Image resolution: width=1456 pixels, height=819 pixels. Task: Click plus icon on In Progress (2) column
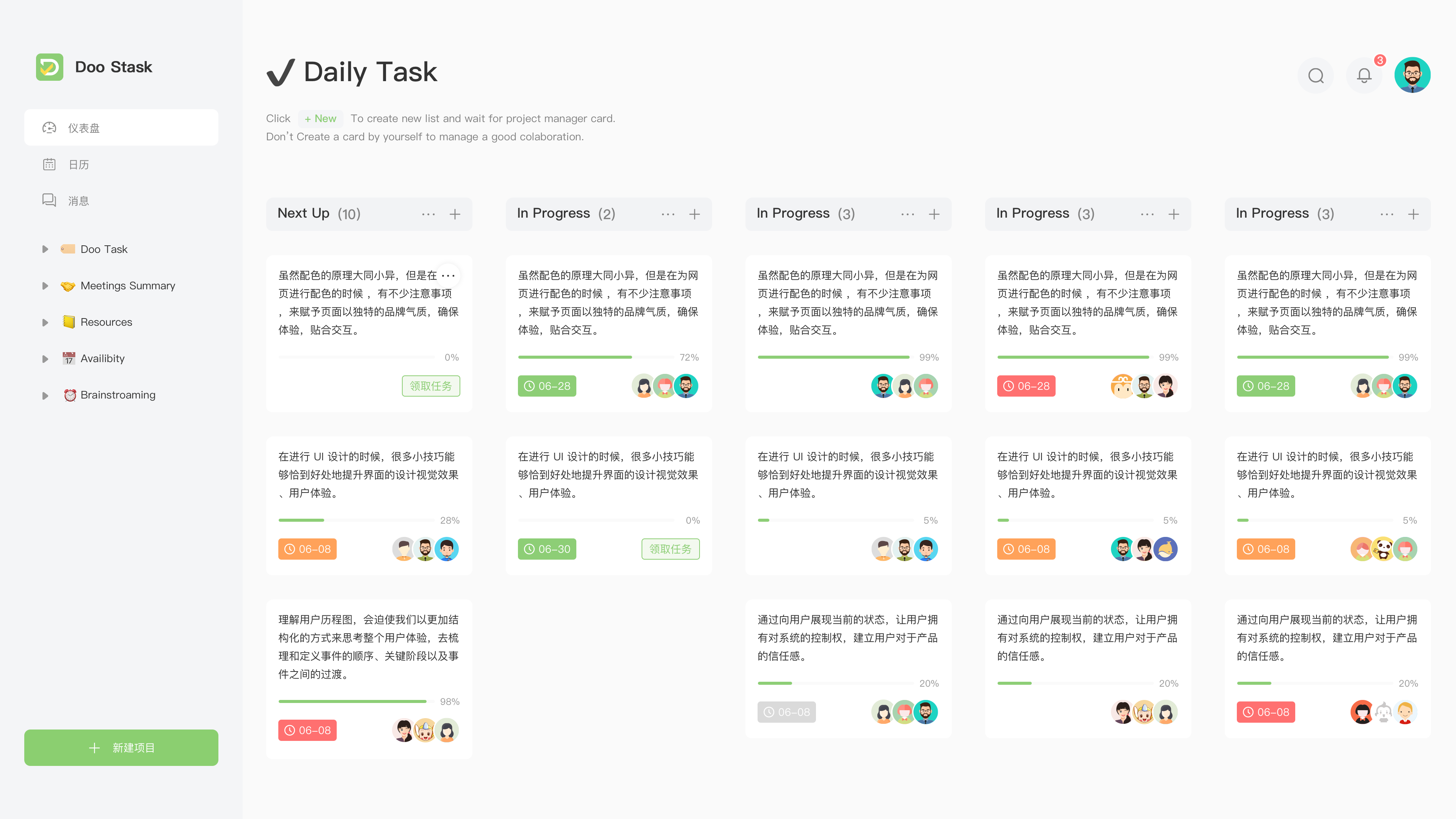pyautogui.click(x=695, y=214)
